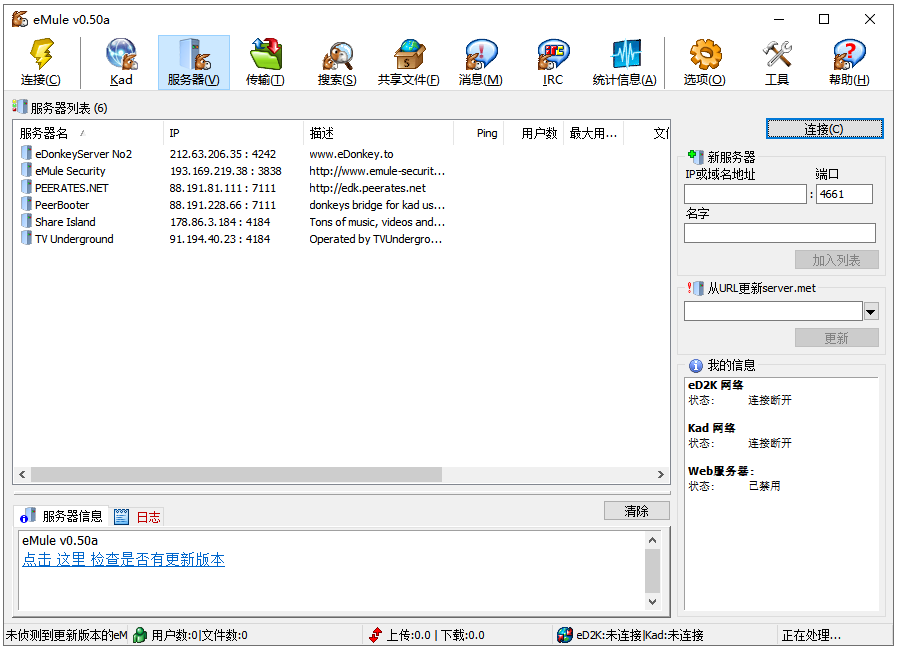Open the 消息 messages view
This screenshot has width=898, height=651.
tap(480, 60)
